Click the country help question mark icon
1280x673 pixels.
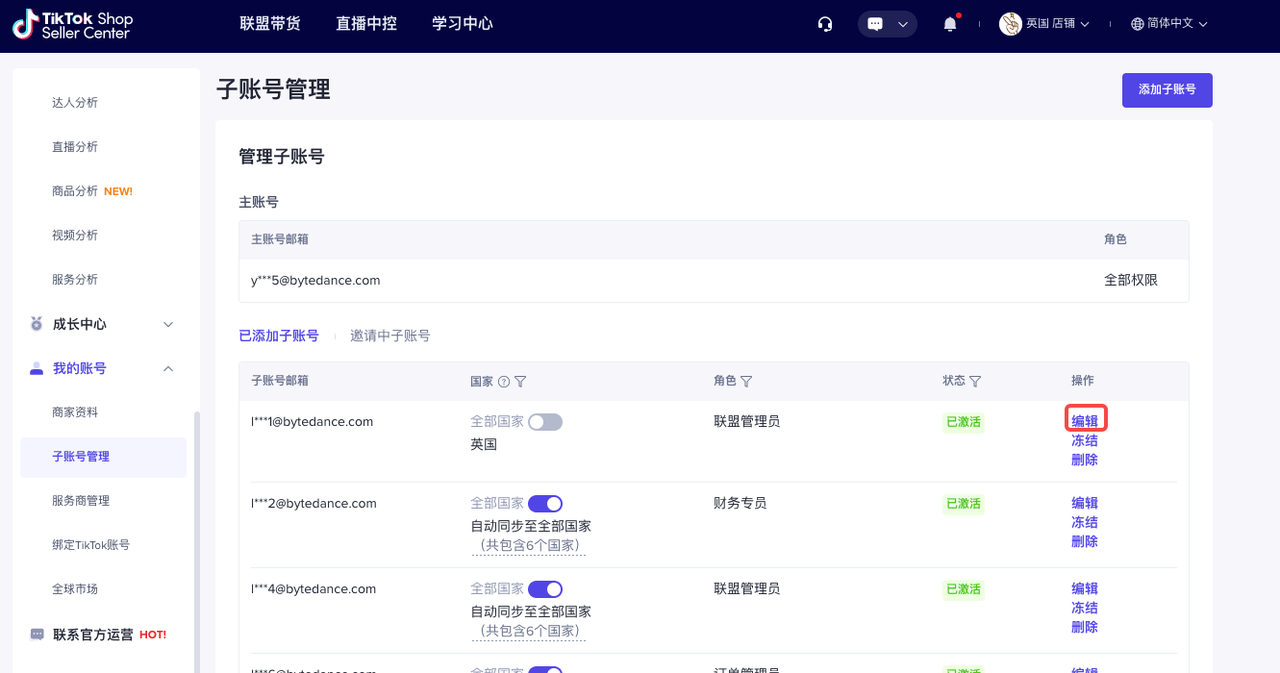point(504,381)
